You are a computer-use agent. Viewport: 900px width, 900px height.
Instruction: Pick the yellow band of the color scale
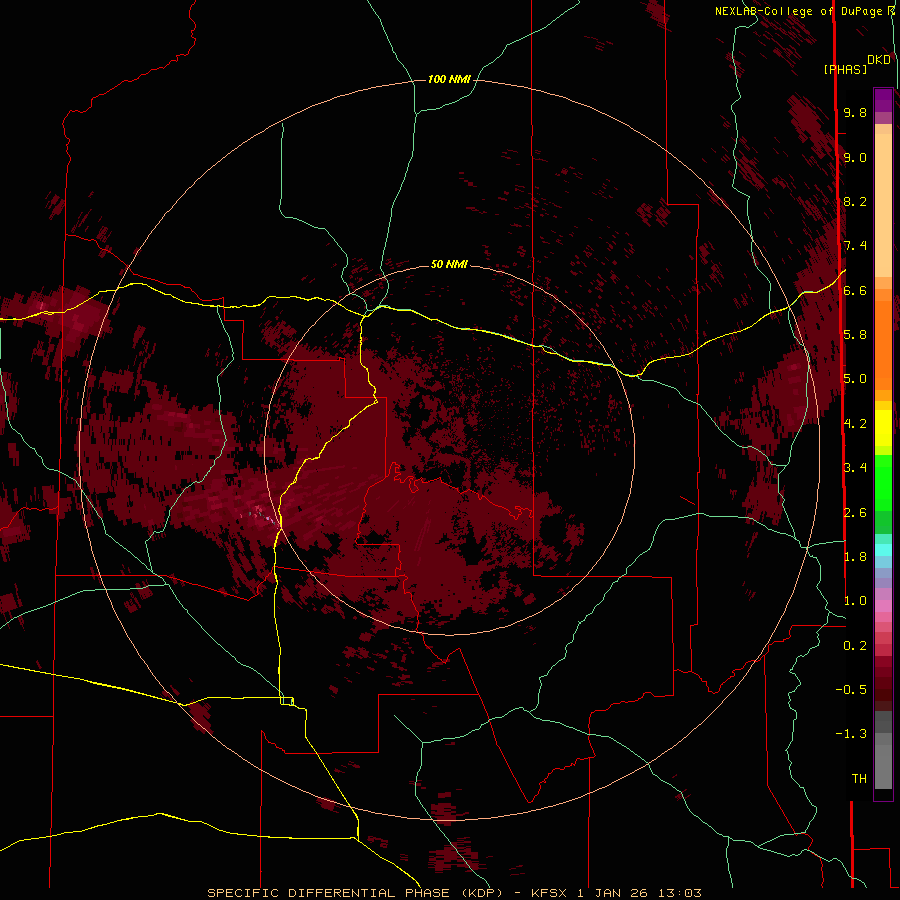pos(883,427)
